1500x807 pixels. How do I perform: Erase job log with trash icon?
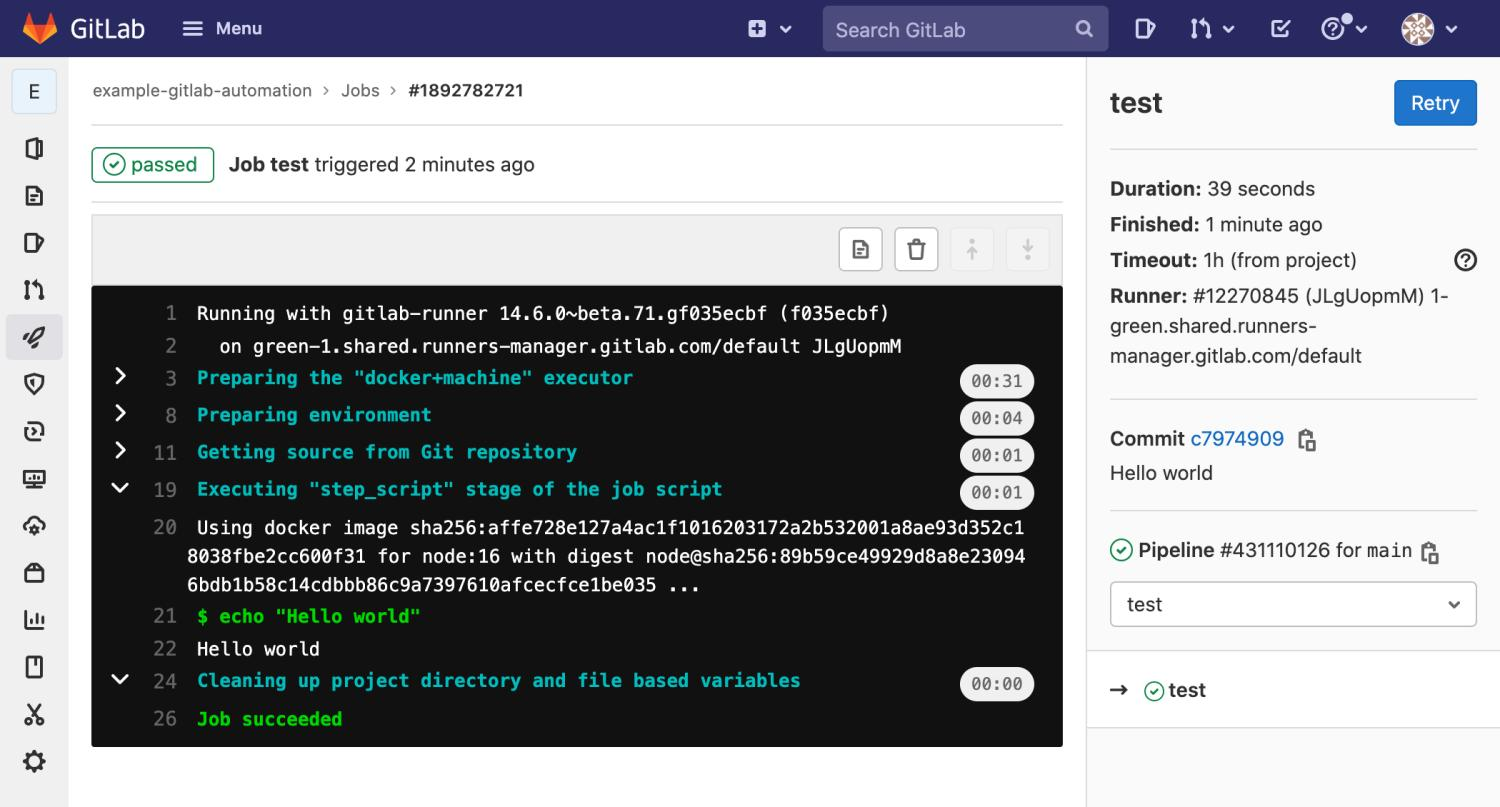point(916,249)
